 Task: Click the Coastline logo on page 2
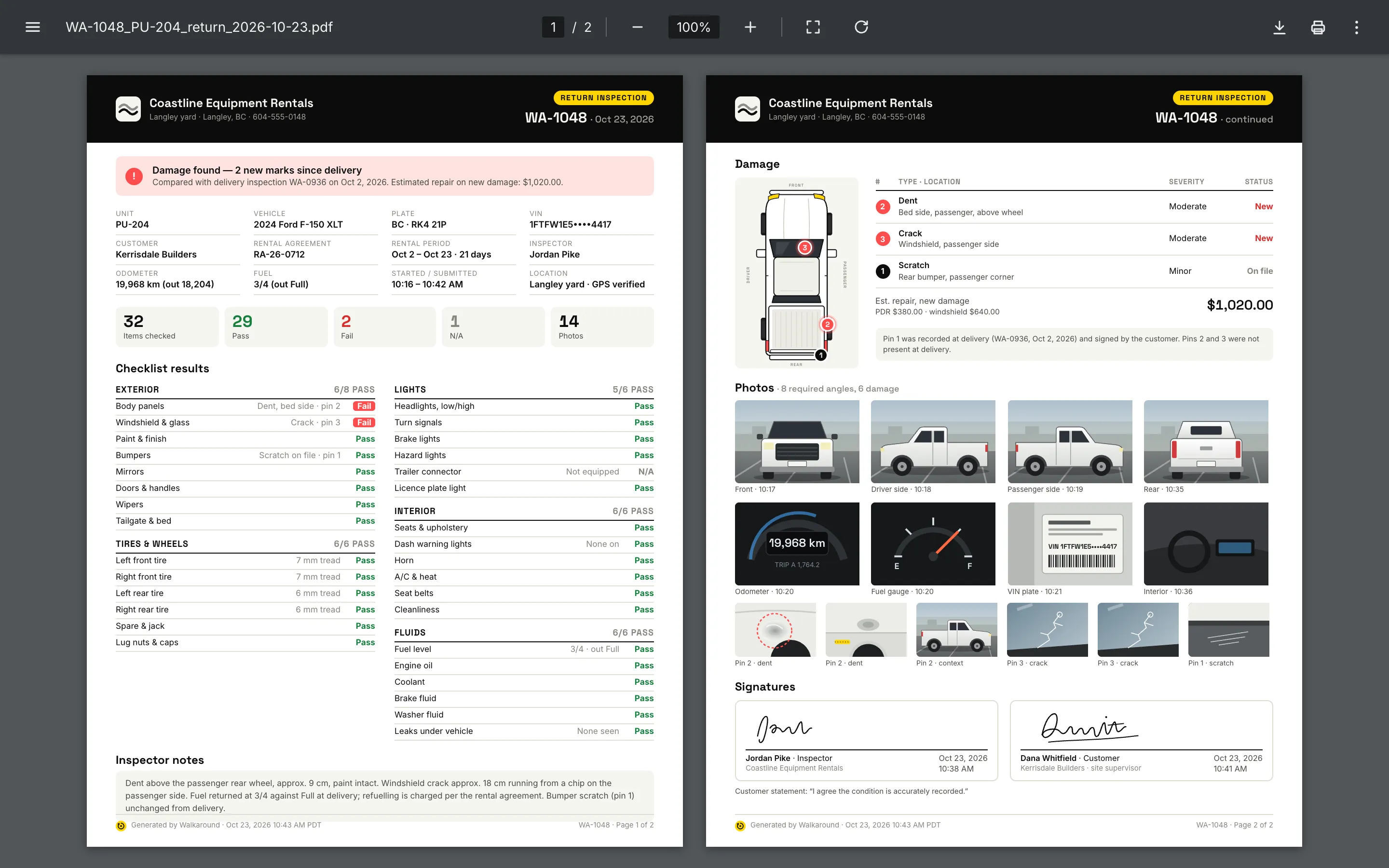click(x=747, y=108)
